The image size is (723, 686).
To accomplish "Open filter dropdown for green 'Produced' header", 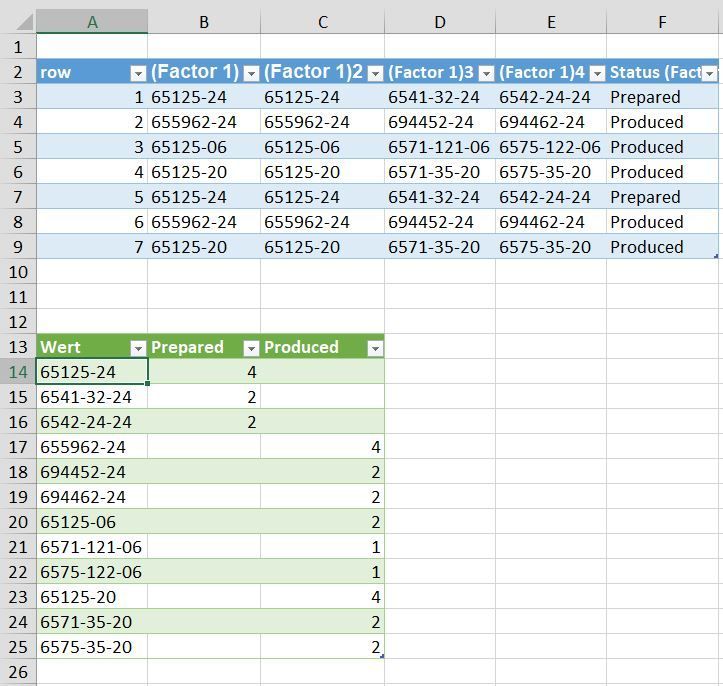I will [375, 349].
